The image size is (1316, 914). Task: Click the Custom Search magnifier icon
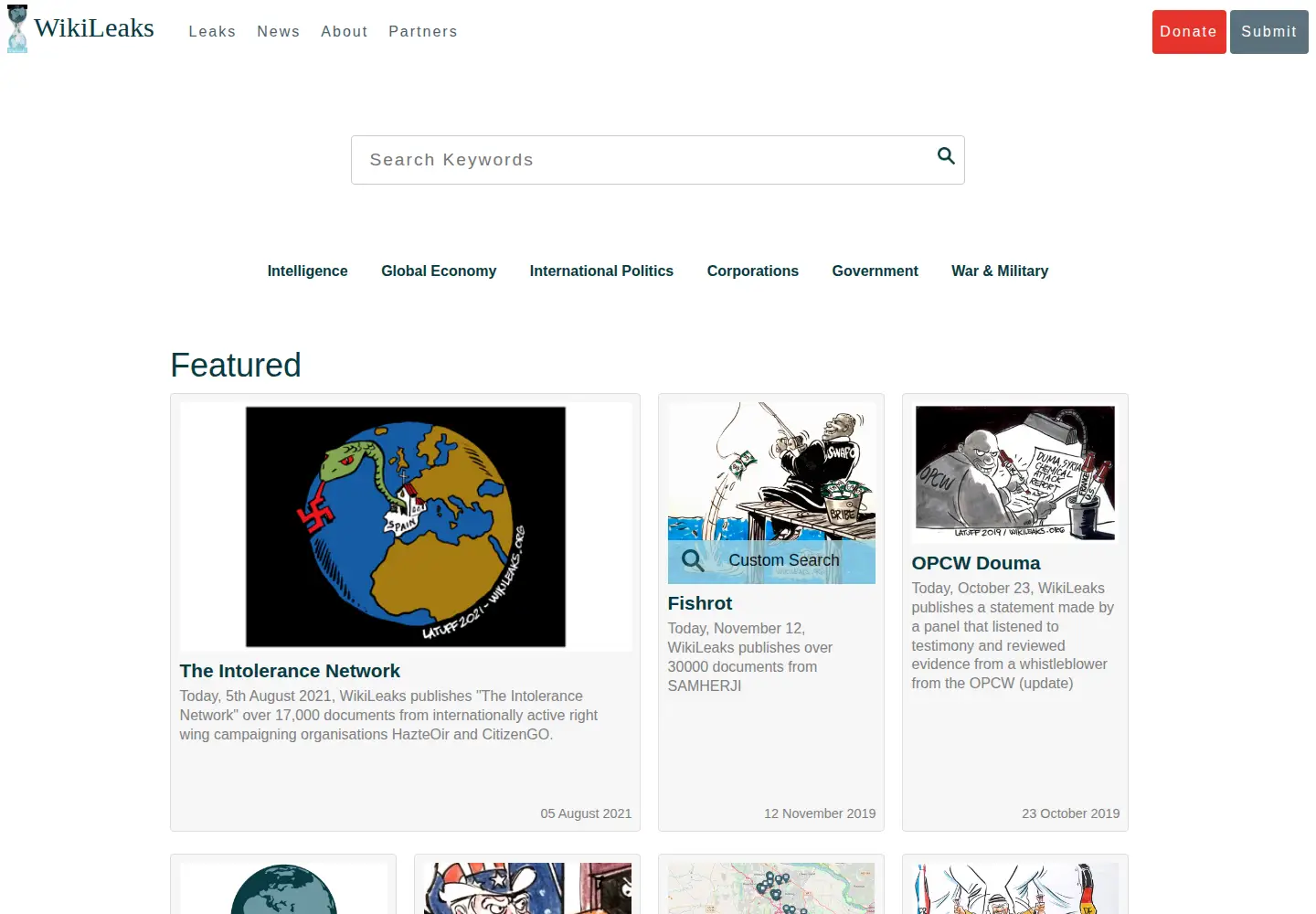[693, 560]
